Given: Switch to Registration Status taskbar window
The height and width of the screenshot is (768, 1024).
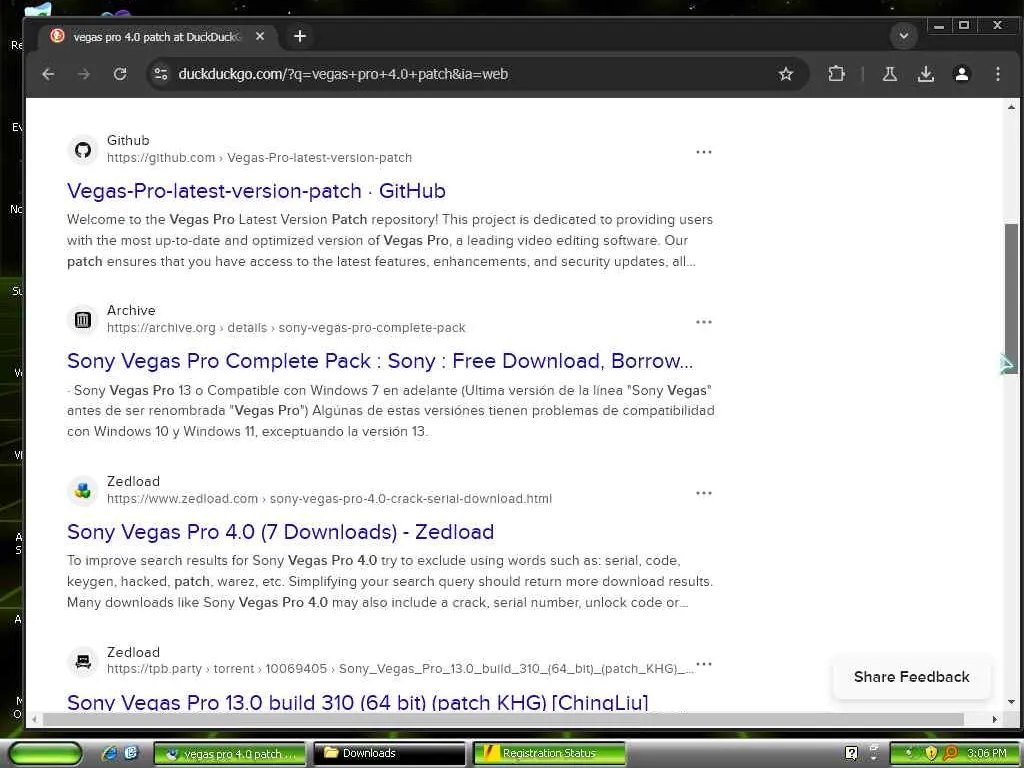Looking at the screenshot, I should click(549, 753).
